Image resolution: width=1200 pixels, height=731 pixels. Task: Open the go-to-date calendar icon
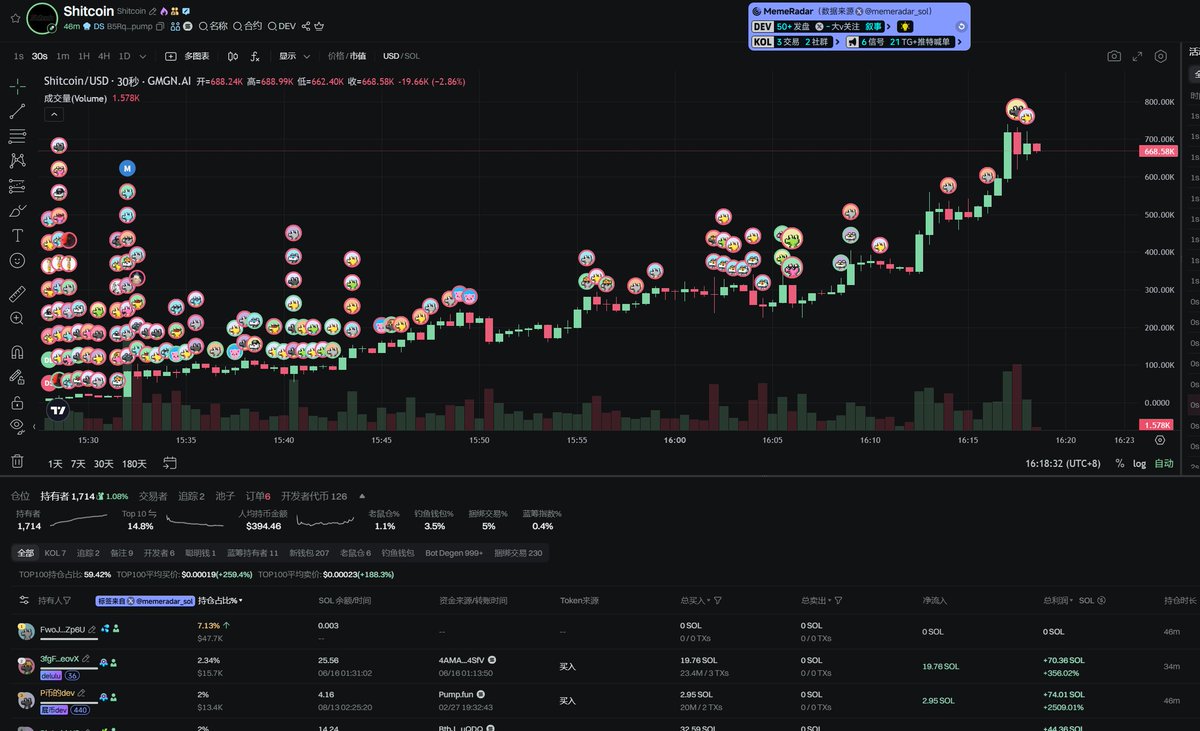[170, 463]
